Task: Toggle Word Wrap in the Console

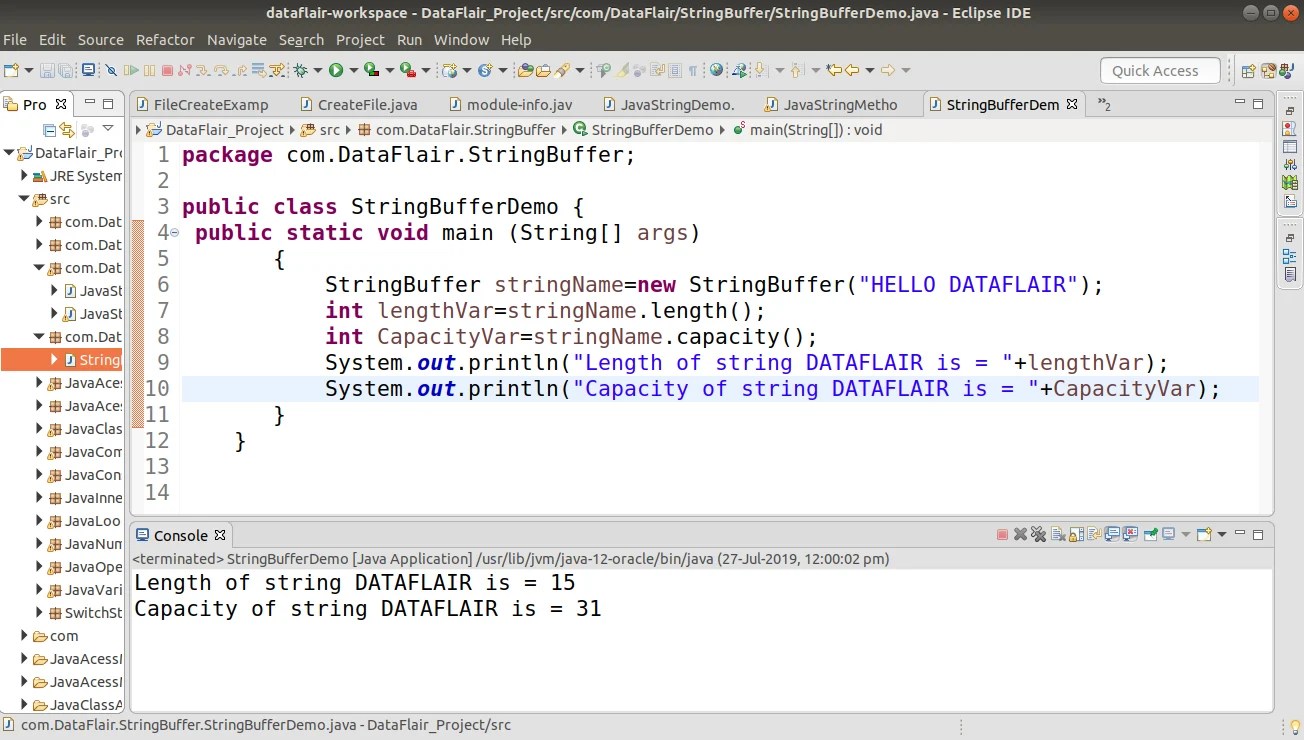Action: [x=1092, y=534]
